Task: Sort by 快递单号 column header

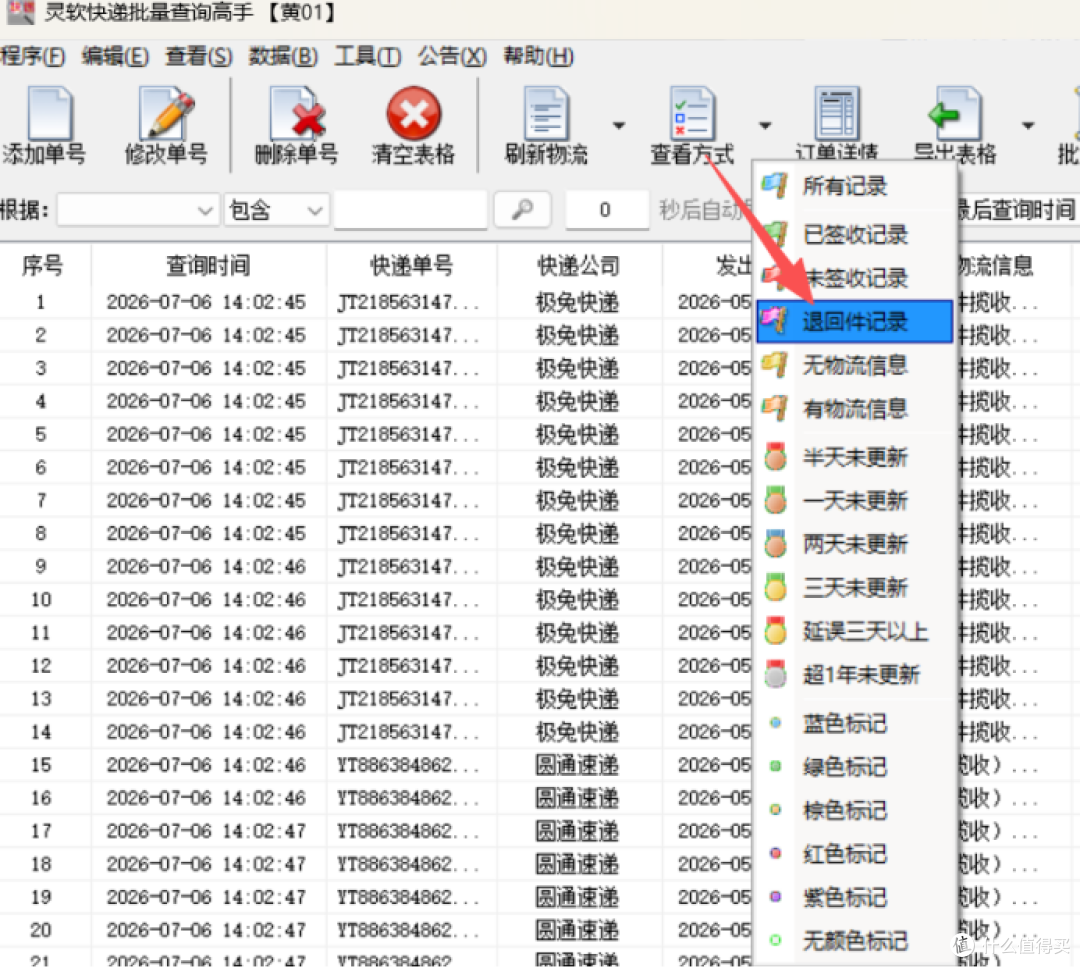Action: click(411, 265)
